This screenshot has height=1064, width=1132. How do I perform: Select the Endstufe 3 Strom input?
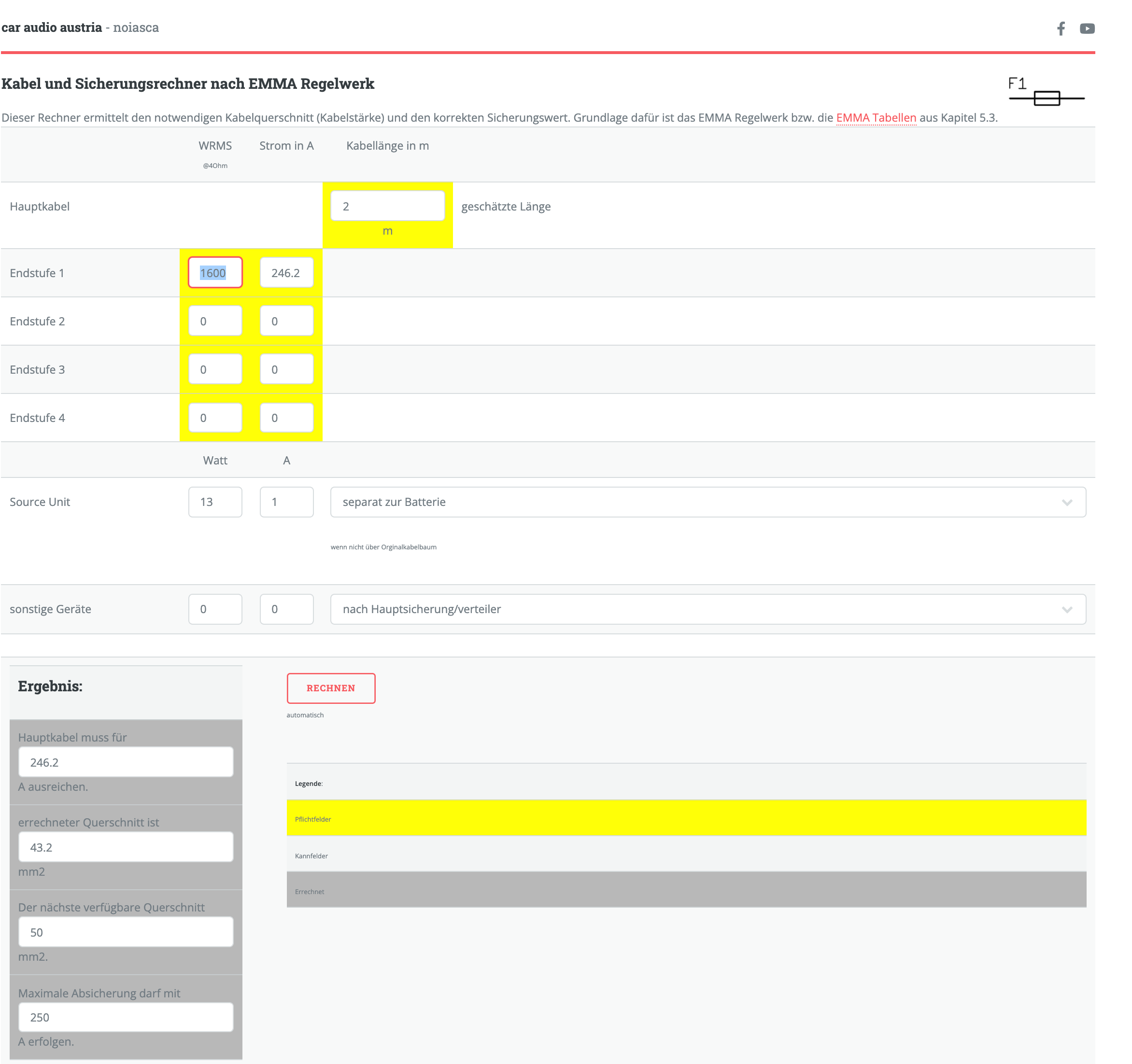pyautogui.click(x=286, y=369)
